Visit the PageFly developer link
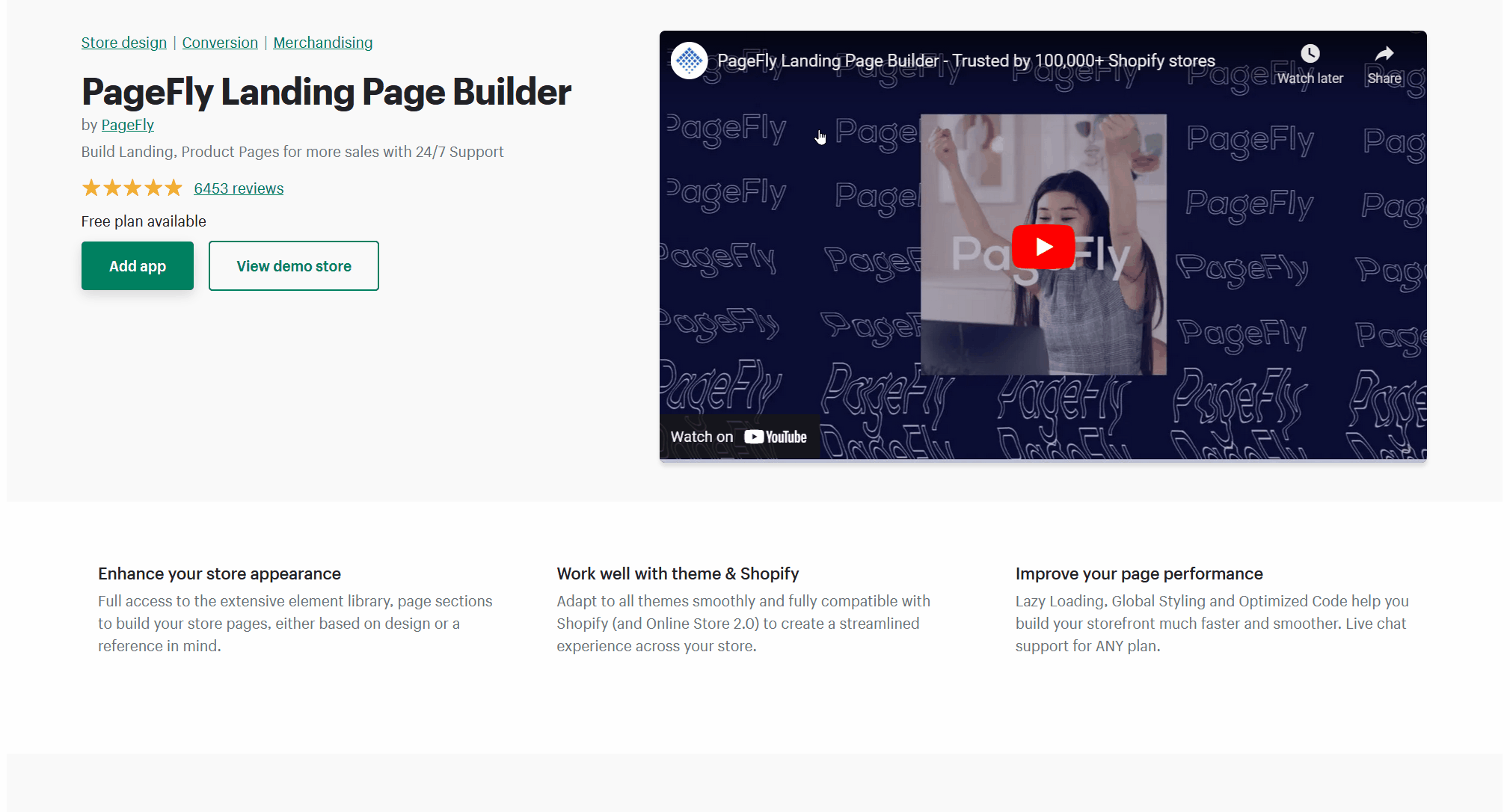1510x812 pixels. pyautogui.click(x=128, y=125)
